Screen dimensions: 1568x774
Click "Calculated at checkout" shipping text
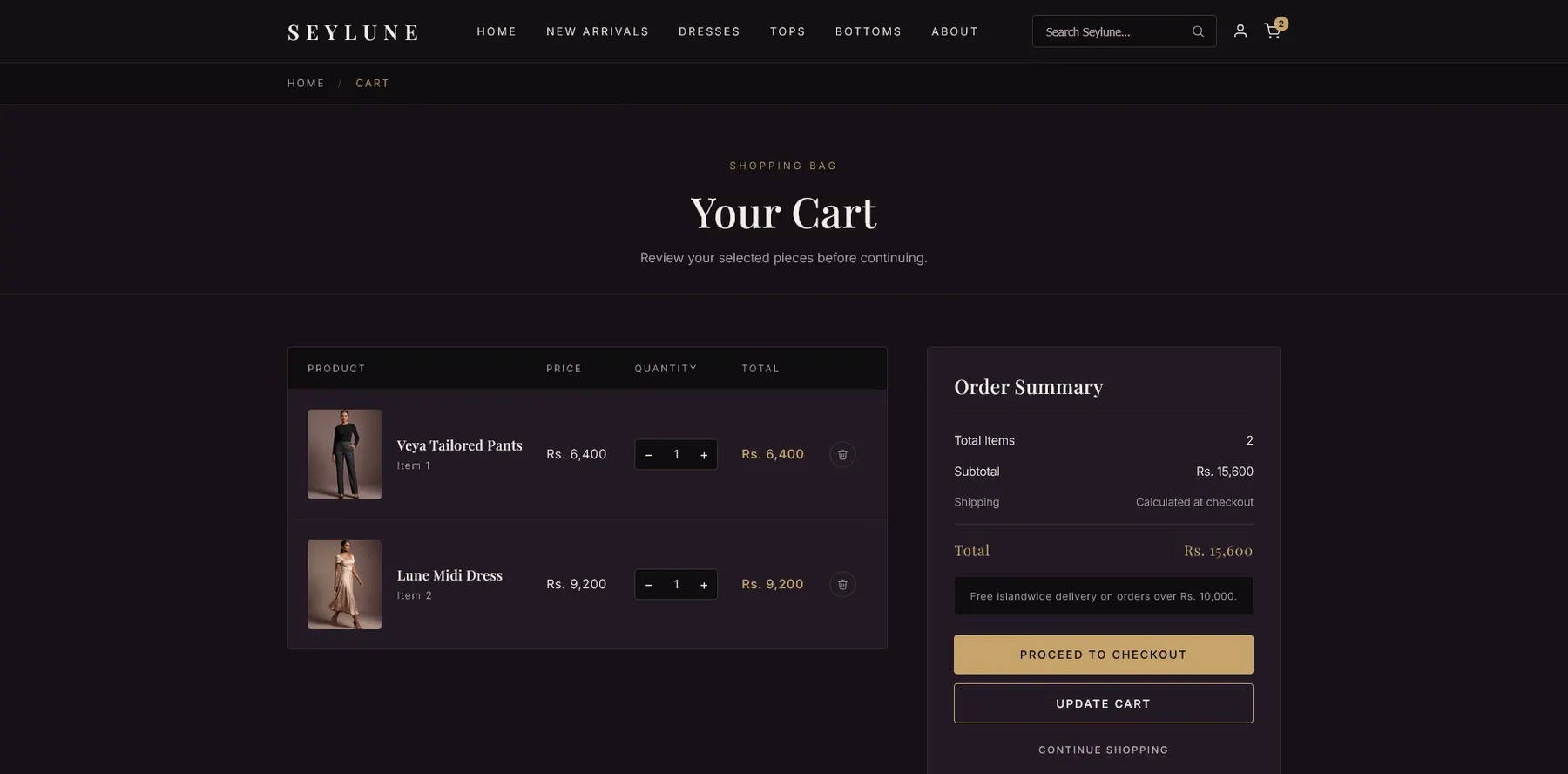(x=1194, y=502)
